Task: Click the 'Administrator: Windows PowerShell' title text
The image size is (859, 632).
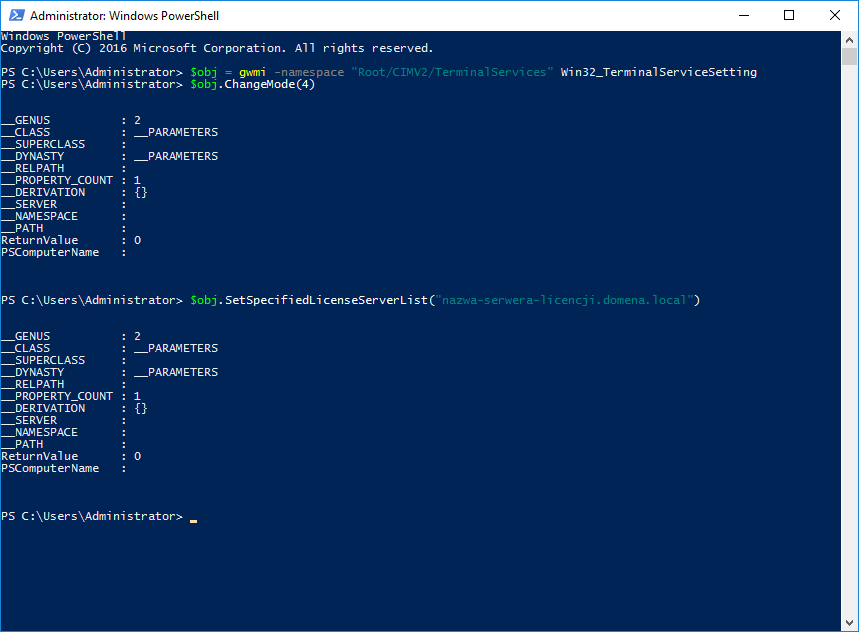Action: point(124,16)
